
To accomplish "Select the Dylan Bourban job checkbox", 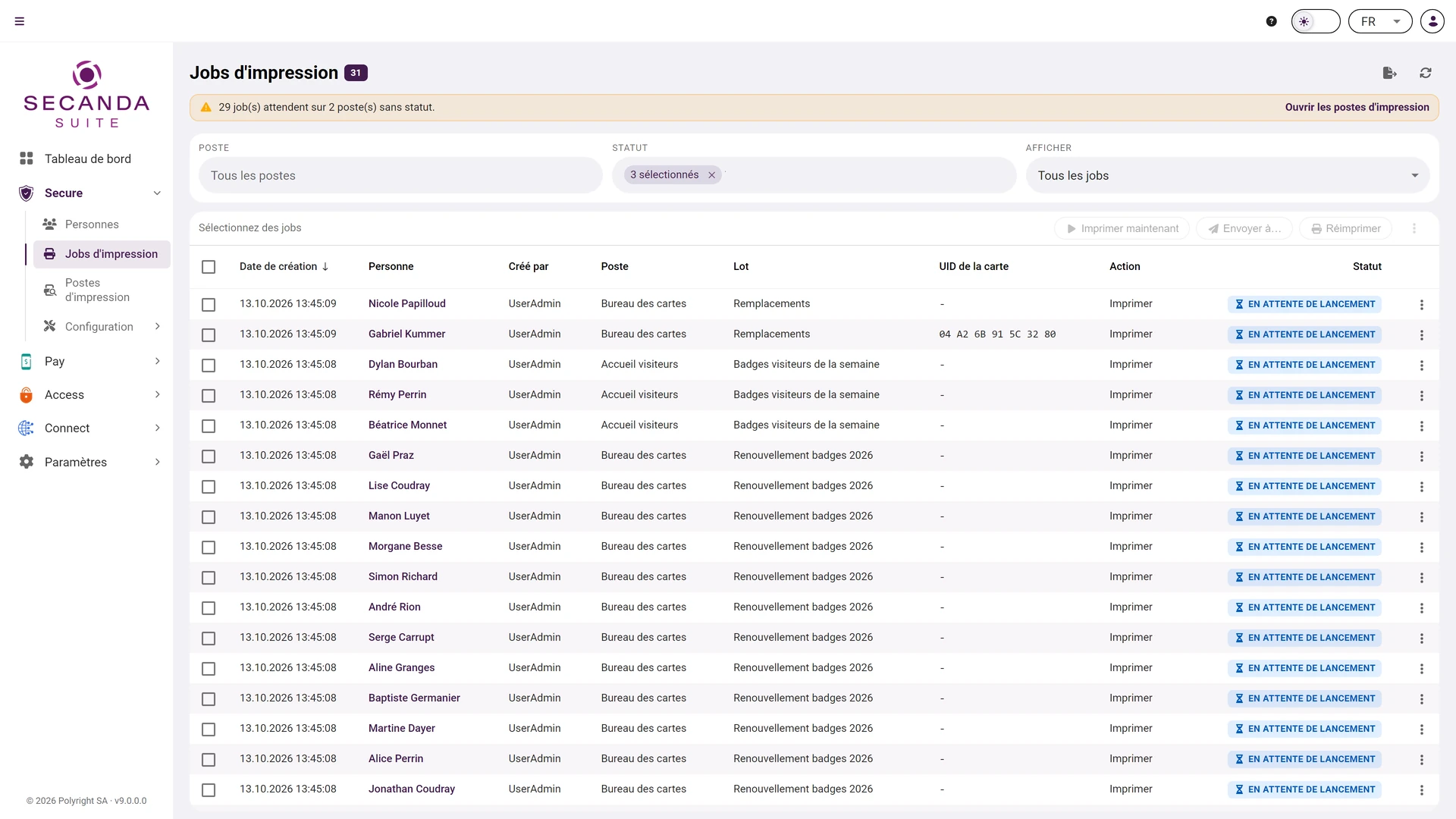I will [209, 365].
